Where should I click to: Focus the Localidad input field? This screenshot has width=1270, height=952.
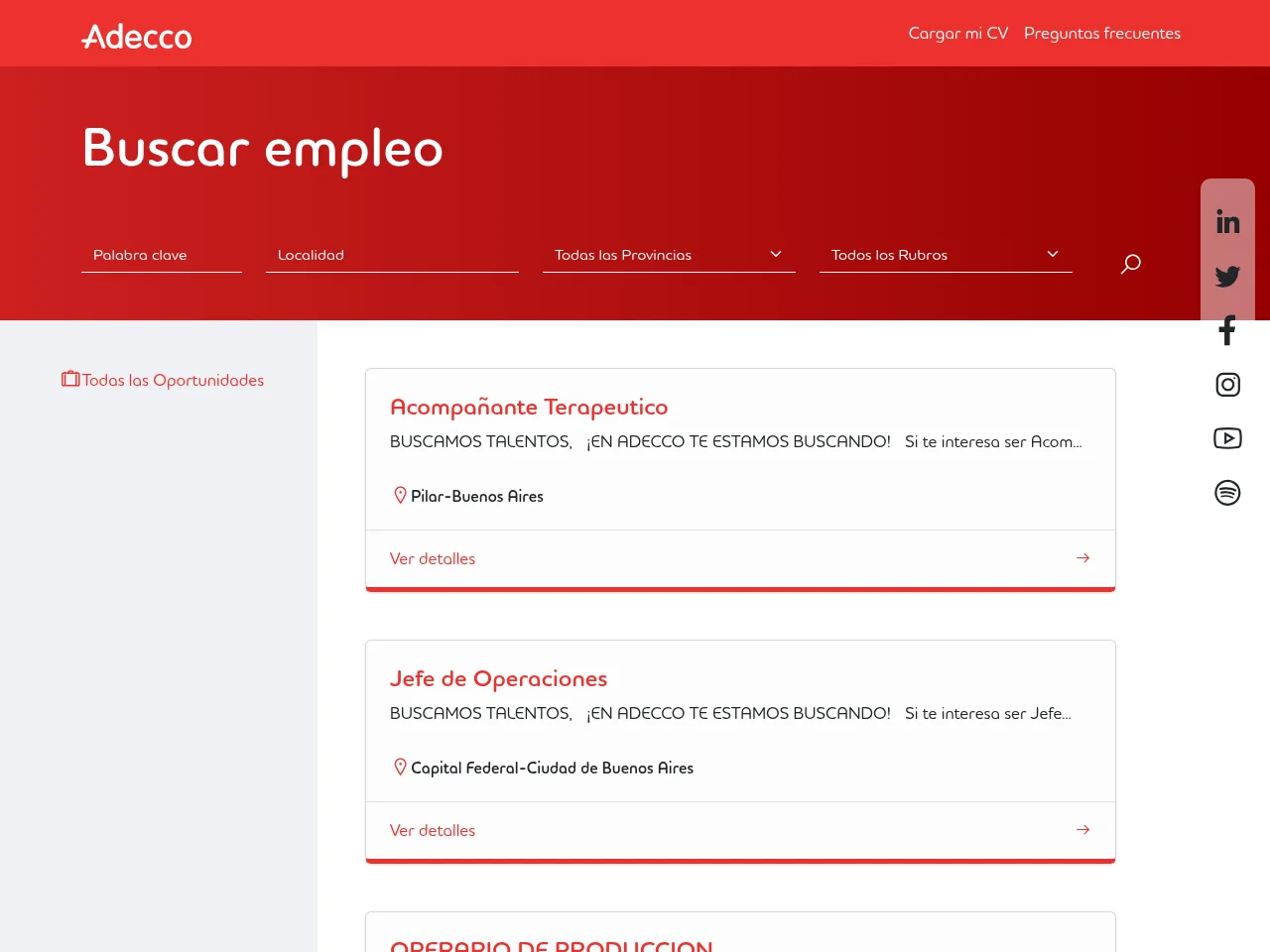392,255
